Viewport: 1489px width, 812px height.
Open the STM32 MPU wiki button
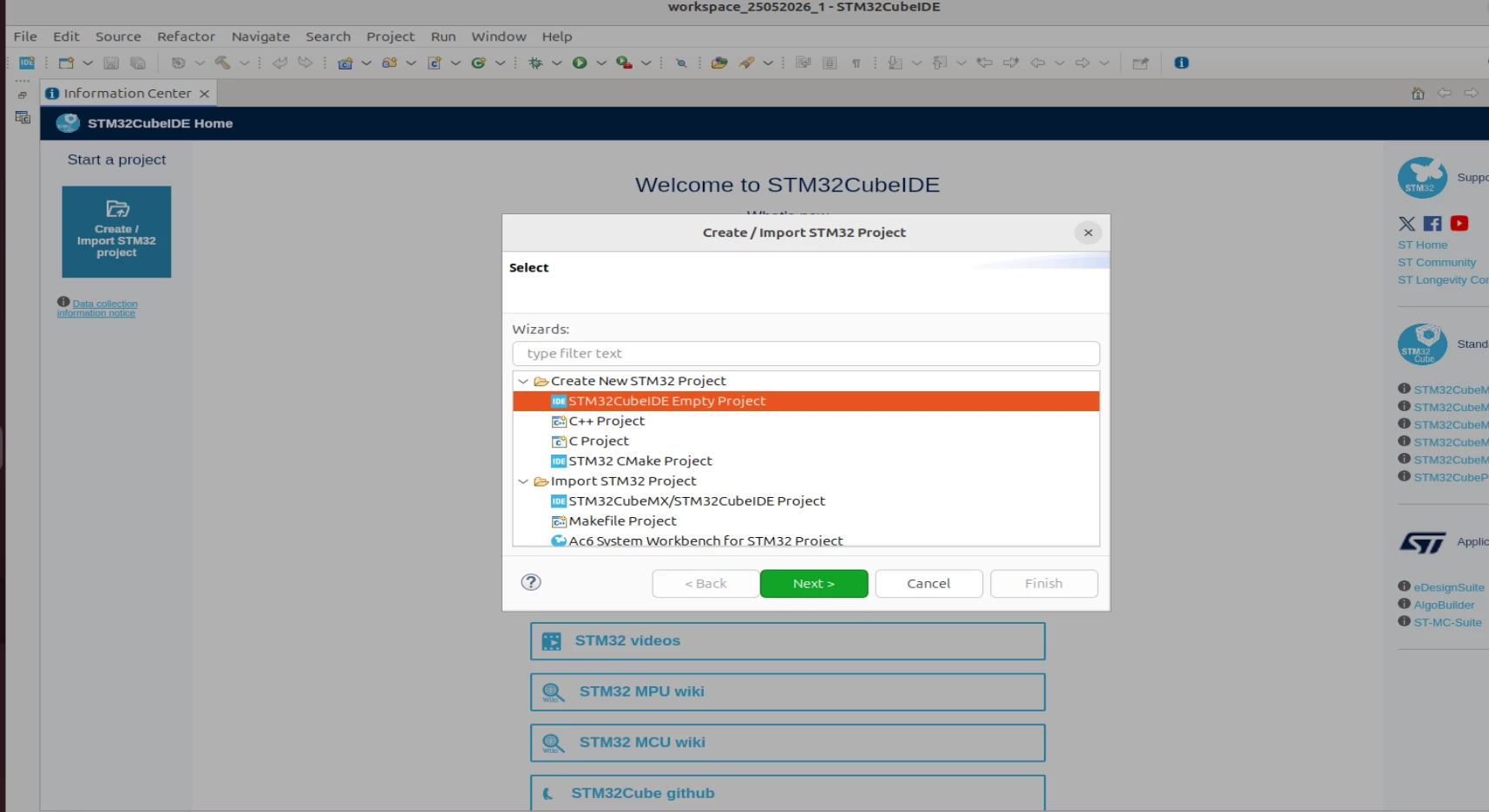(x=788, y=692)
